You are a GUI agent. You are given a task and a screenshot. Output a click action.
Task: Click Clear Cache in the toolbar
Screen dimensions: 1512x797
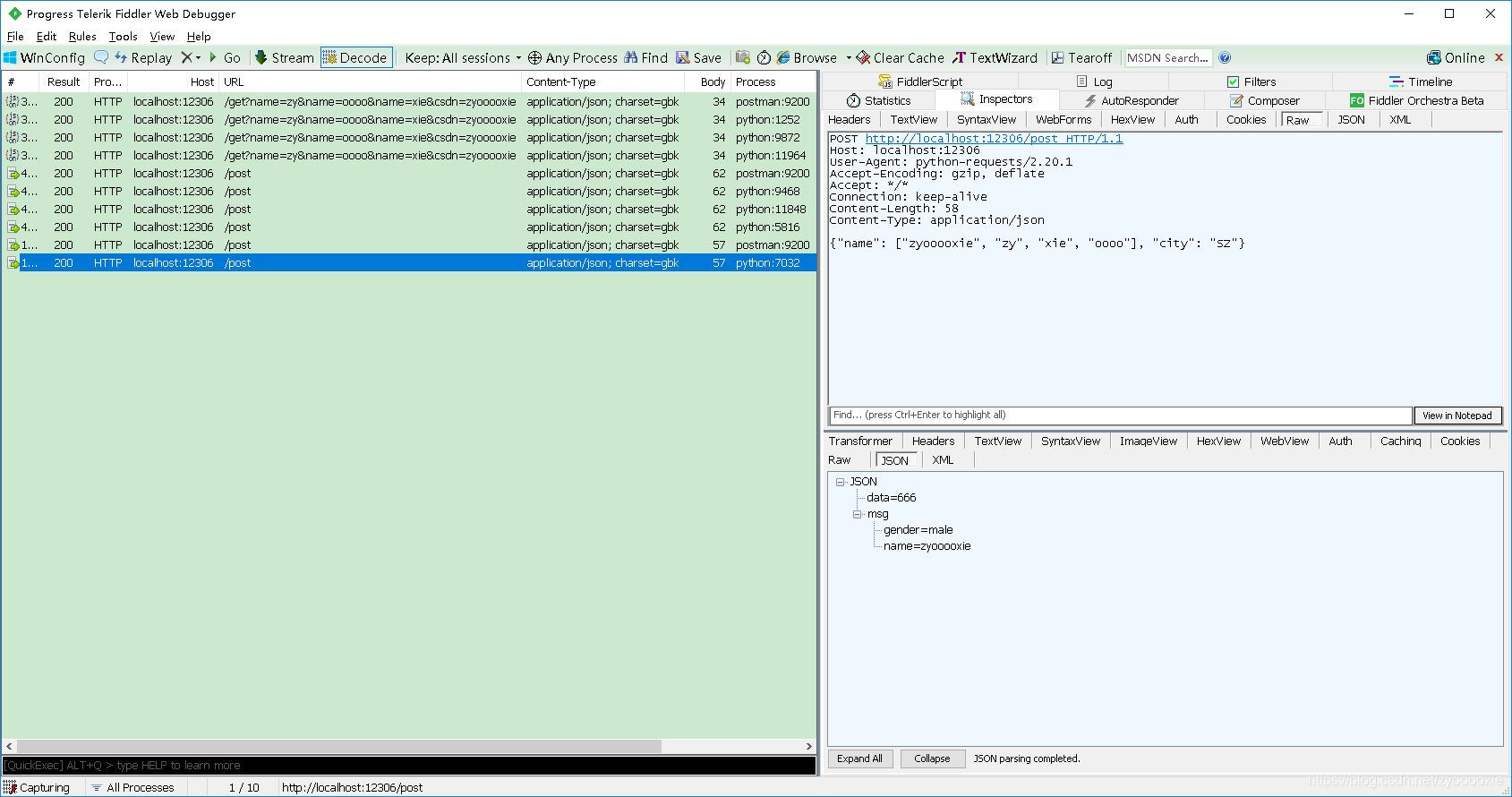901,57
